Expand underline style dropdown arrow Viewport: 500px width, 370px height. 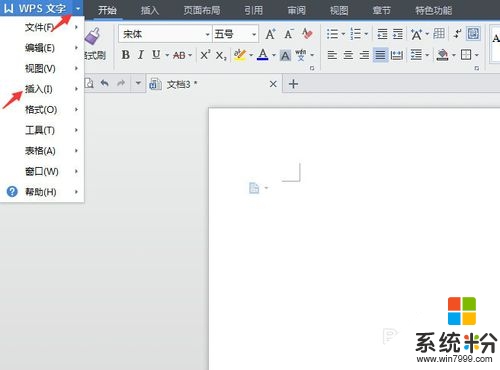click(167, 55)
